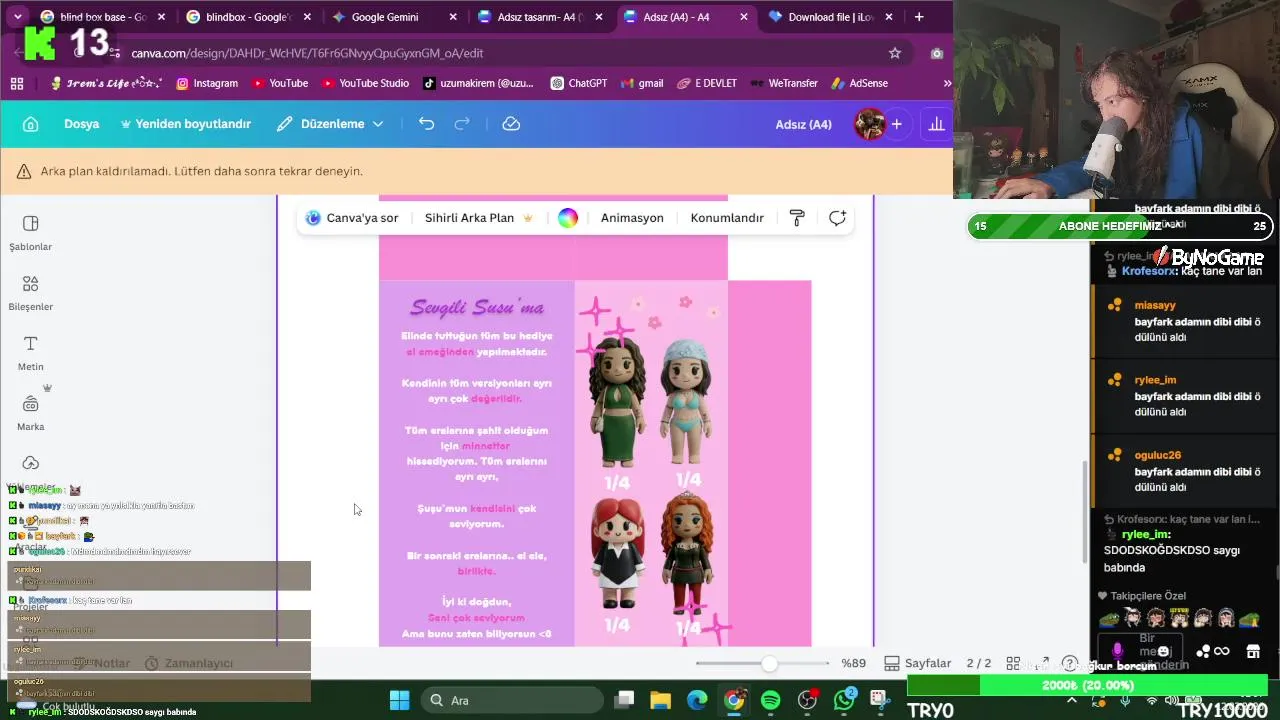Open the WeTransfer bookmark
1280x720 pixels.
click(783, 83)
